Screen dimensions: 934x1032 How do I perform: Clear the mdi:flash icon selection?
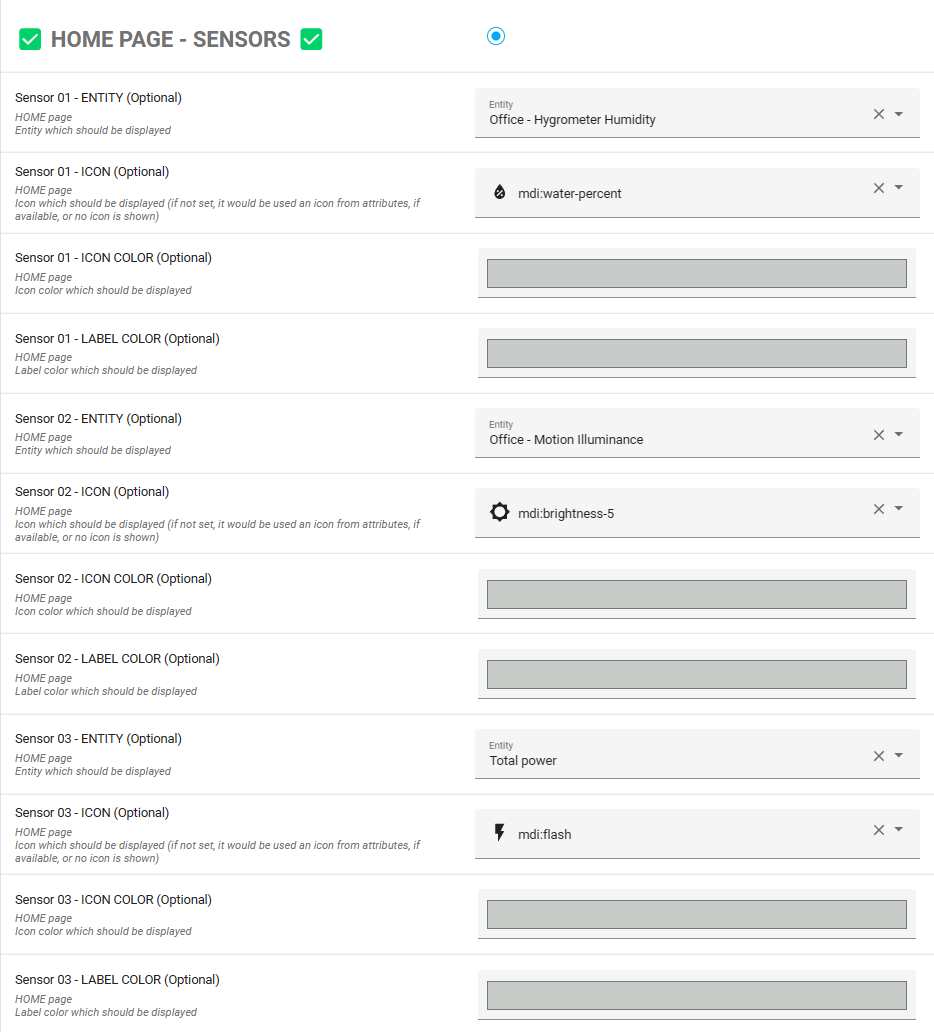[x=879, y=830]
